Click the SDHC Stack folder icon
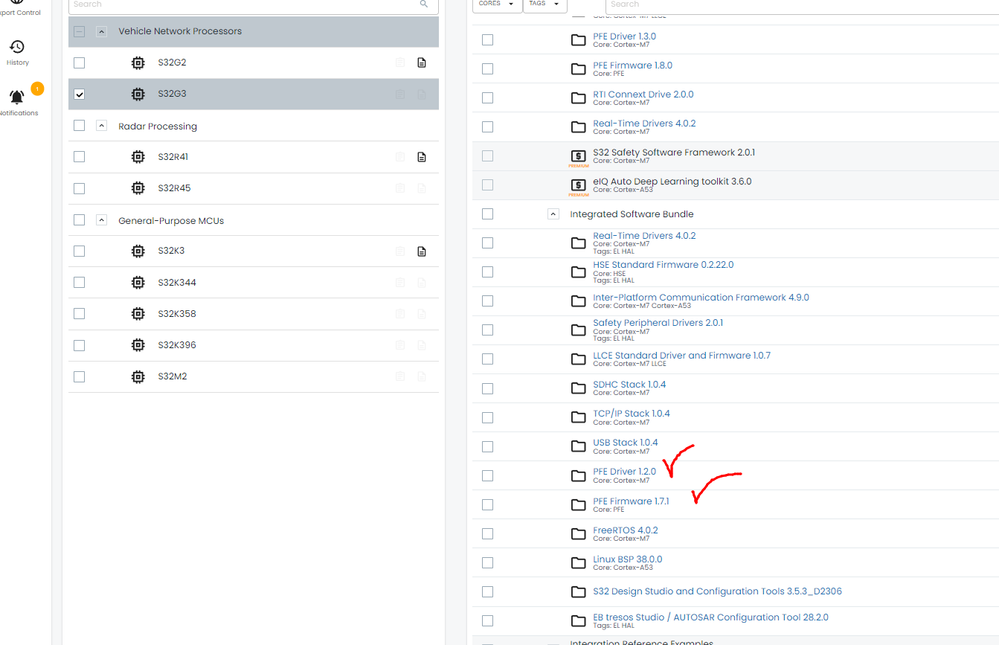Screen dimensions: 999x645 tap(578, 388)
